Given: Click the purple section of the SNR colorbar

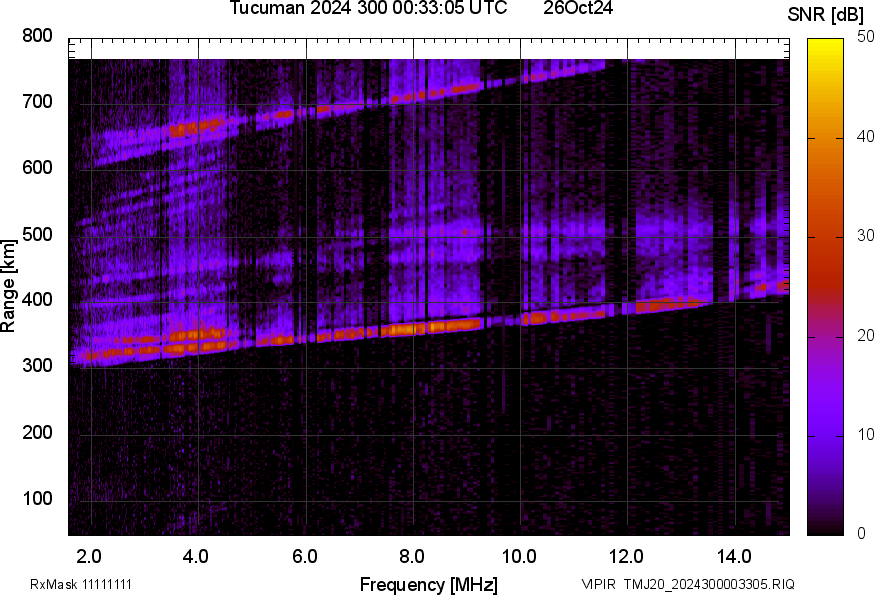Looking at the screenshot, I should (x=825, y=420).
